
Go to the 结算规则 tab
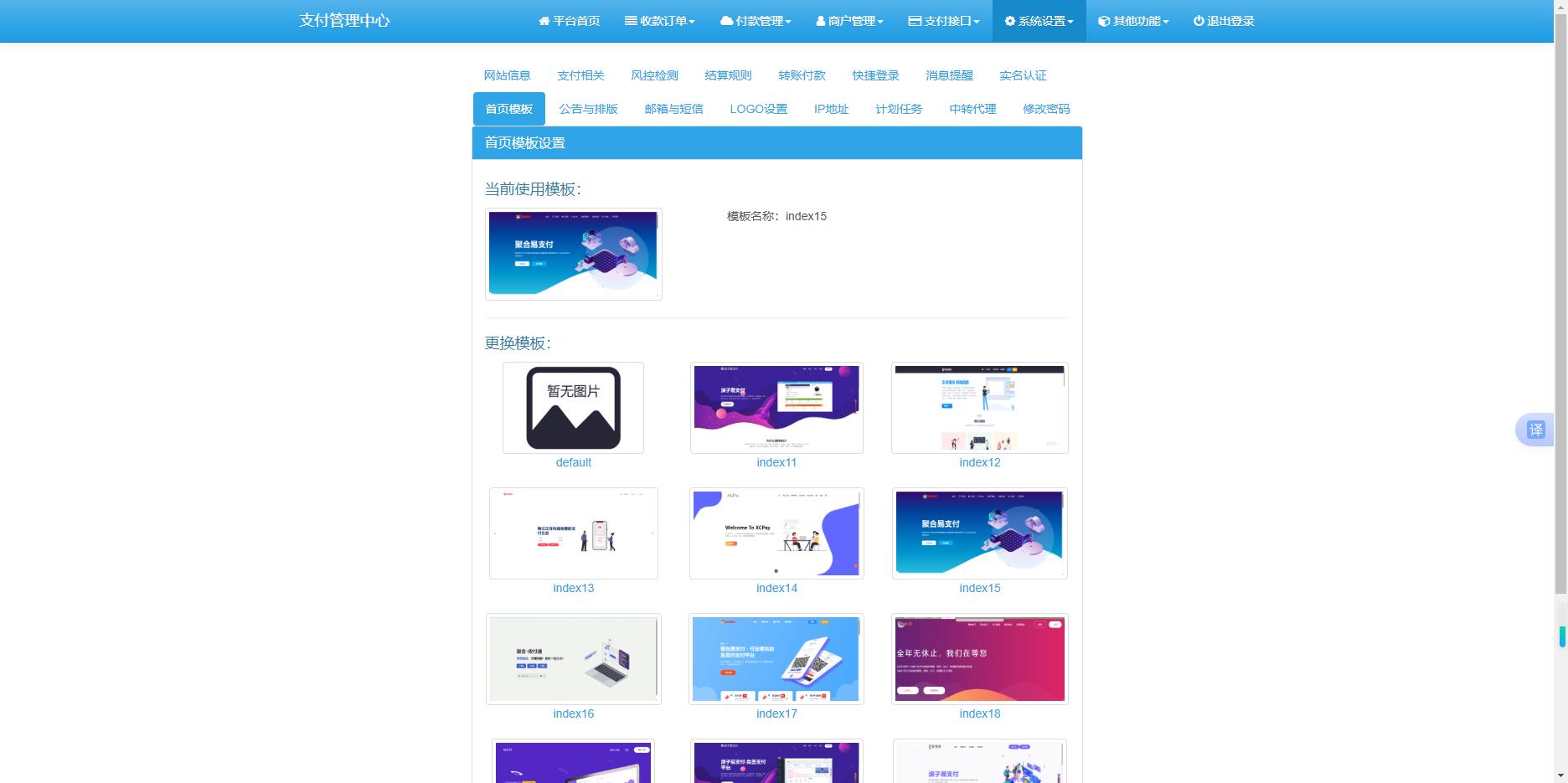[x=729, y=75]
